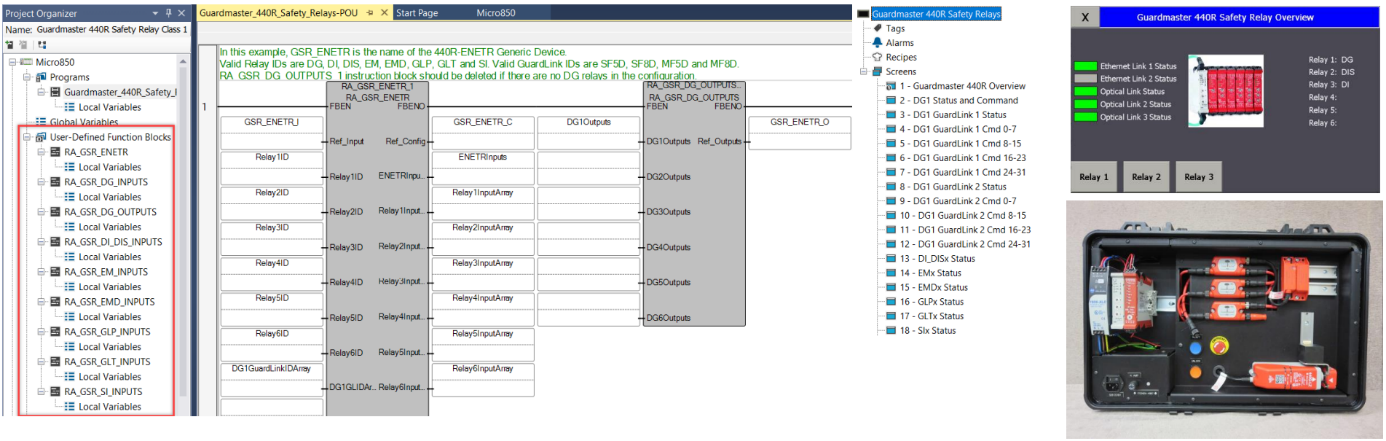
Task: Pin the Project Organizer panel
Action: point(168,13)
